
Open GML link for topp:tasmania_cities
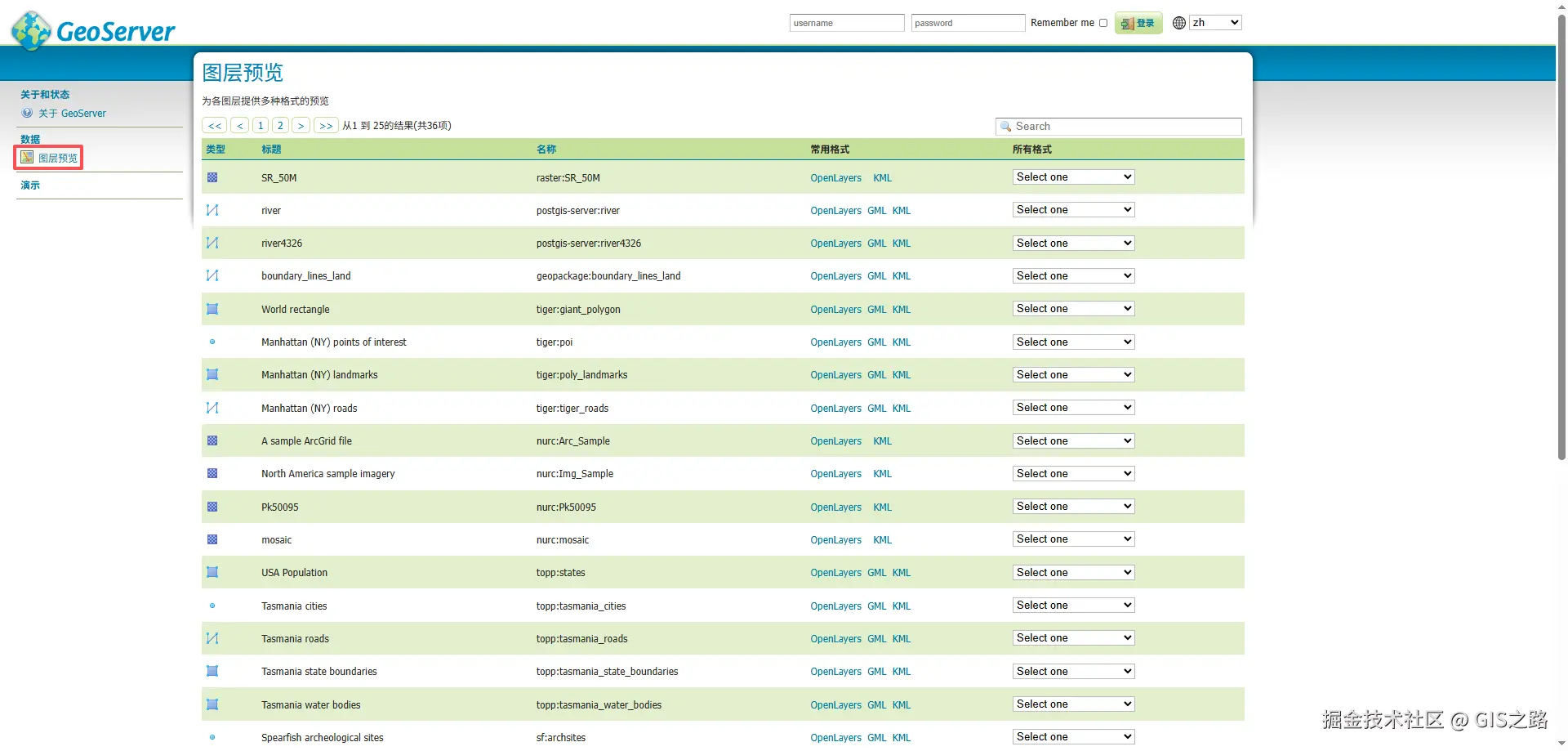(876, 606)
